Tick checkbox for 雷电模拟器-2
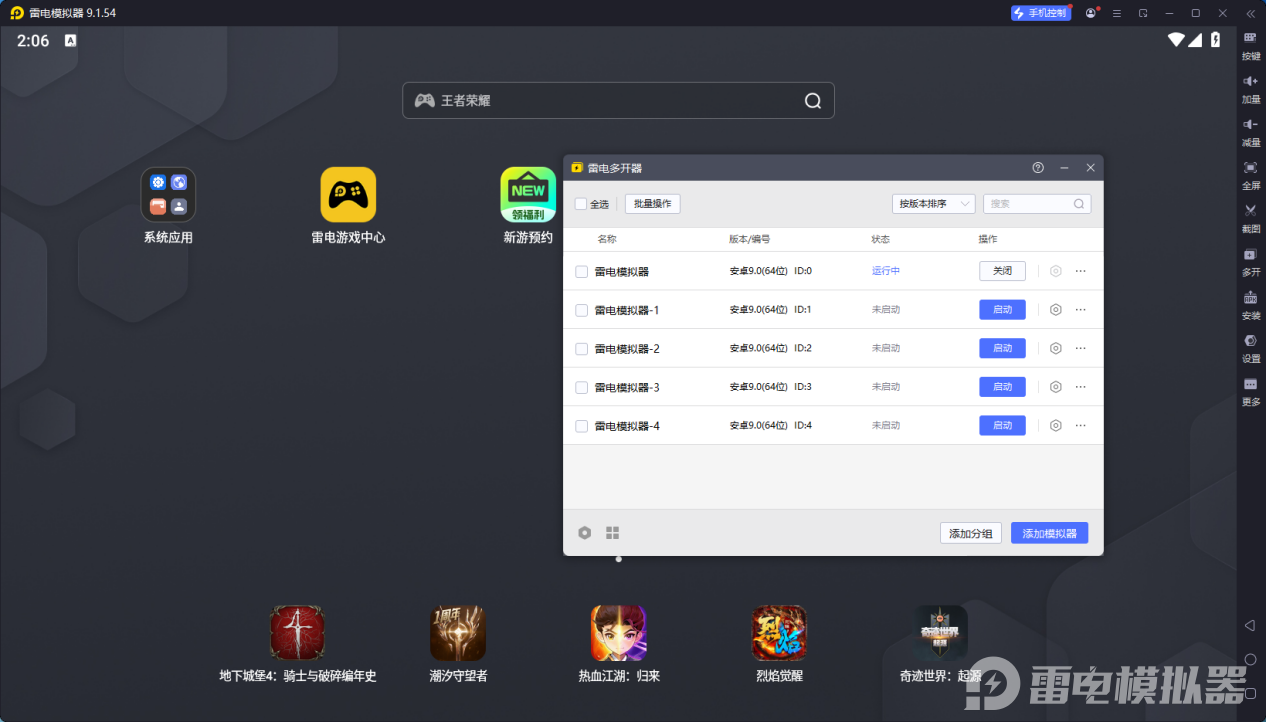The image size is (1266, 722). (581, 349)
